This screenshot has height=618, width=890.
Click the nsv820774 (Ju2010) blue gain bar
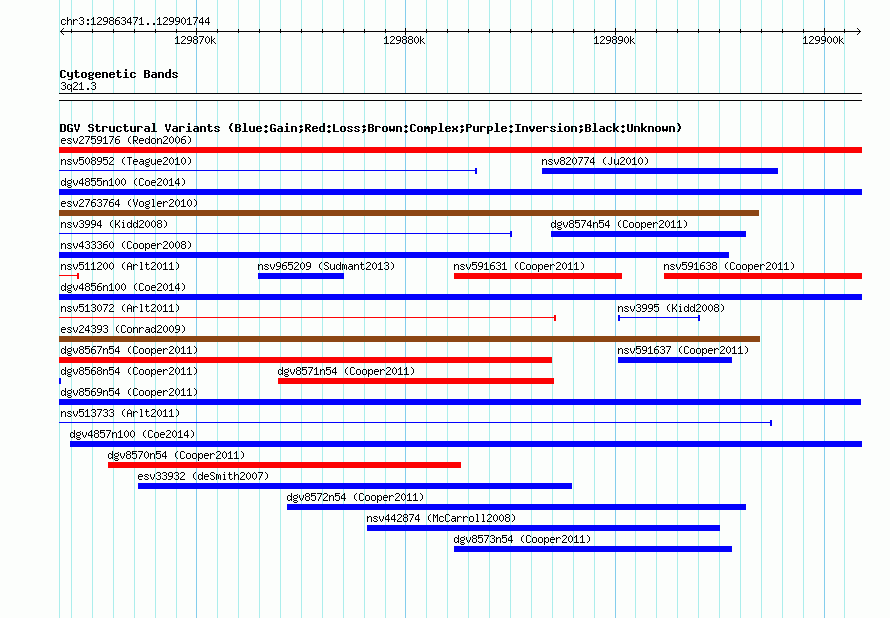click(660, 171)
